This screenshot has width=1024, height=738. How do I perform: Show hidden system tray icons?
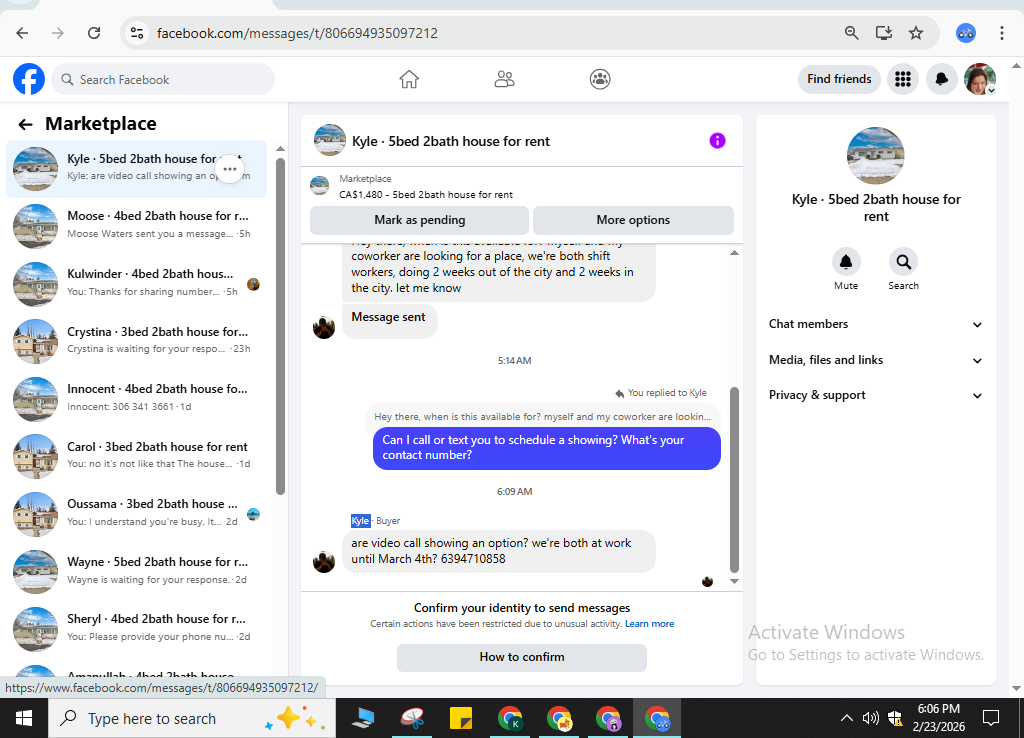pyautogui.click(x=846, y=718)
